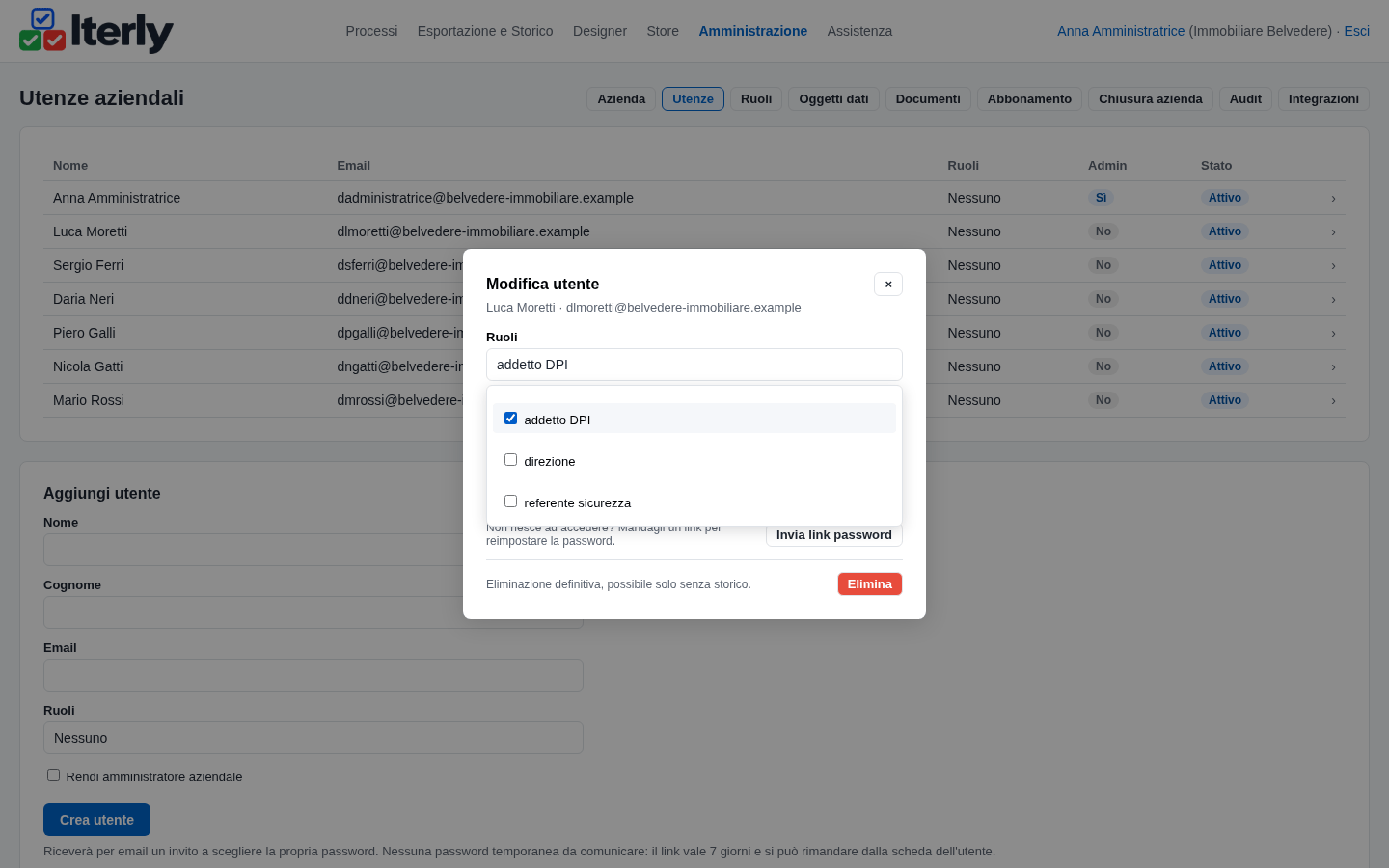Screen dimensions: 1389x868
Task: Click the Iterly logo
Action: pyautogui.click(x=96, y=31)
